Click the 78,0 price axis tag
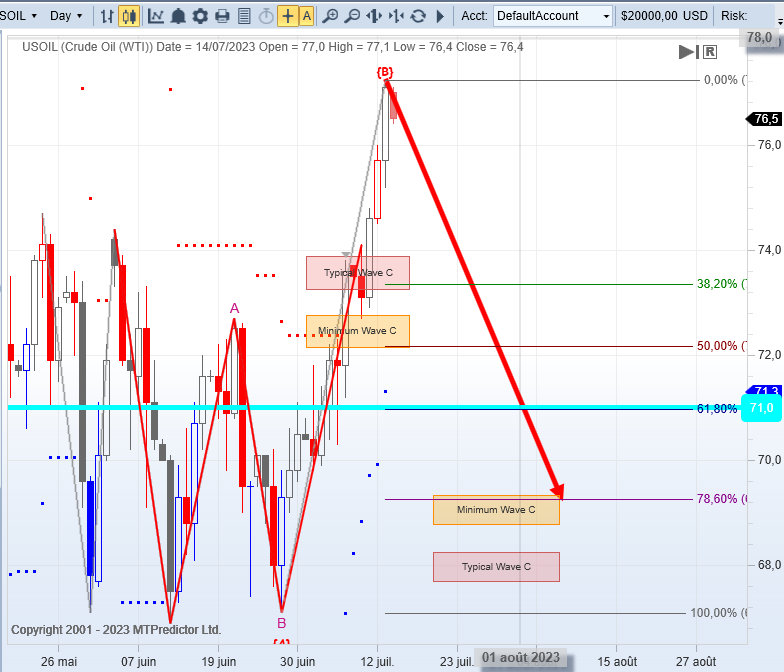The height and width of the screenshot is (672, 784). pos(760,38)
